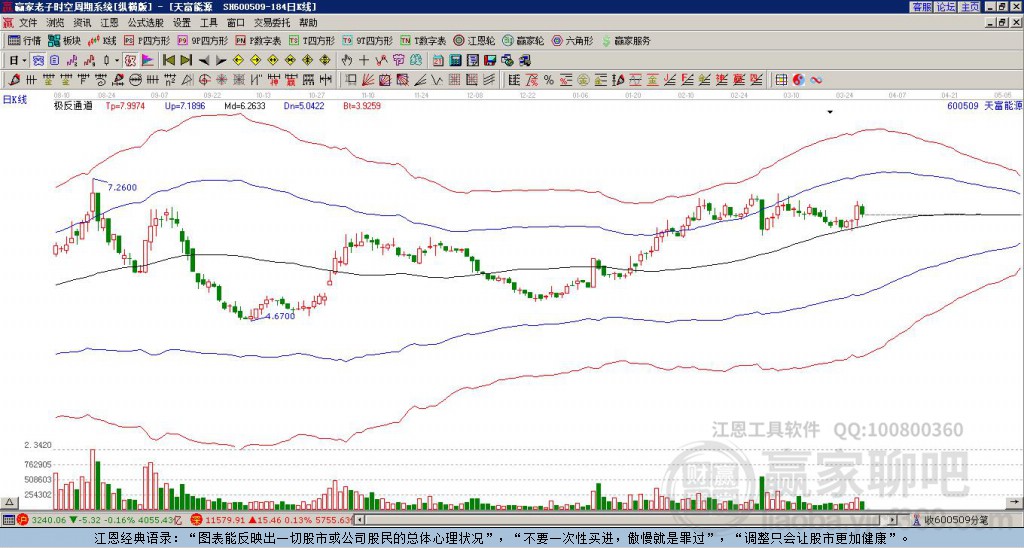The image size is (1024, 548).
Task: Click the horizontal scrollbar left arrow
Action: [x=359, y=520]
